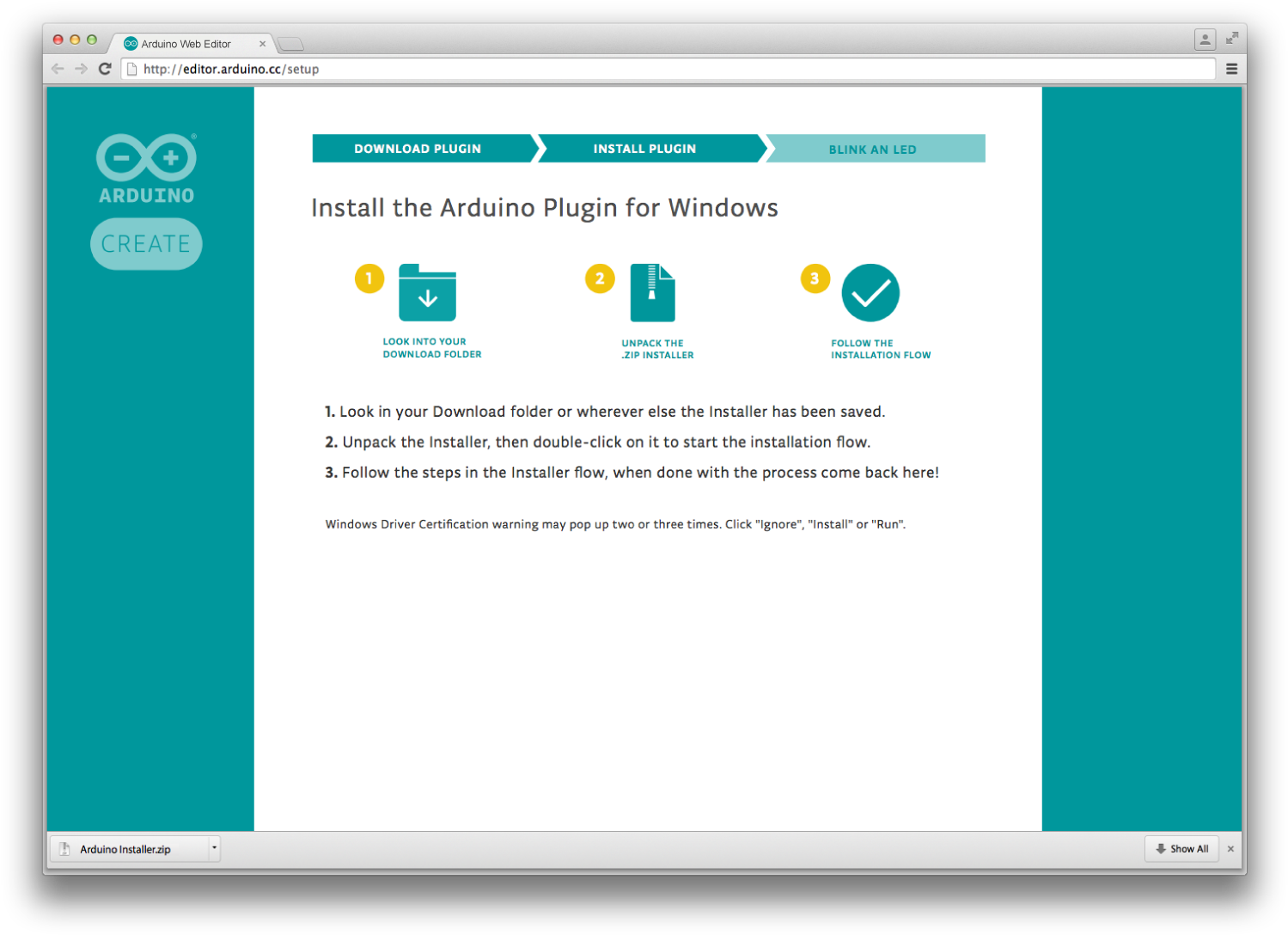Click Show All downloads button
1288x935 pixels.
pyautogui.click(x=1181, y=849)
